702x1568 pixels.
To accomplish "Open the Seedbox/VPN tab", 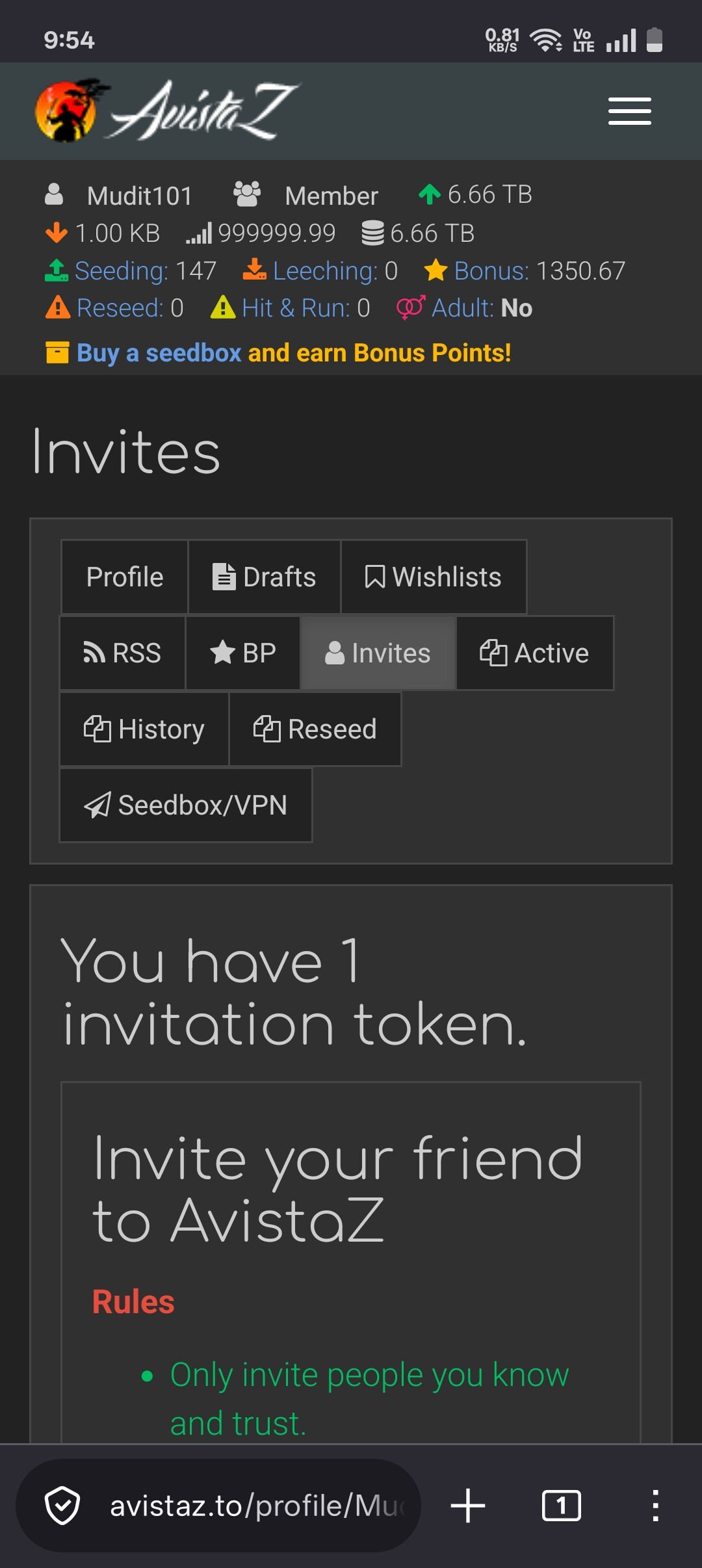I will (x=186, y=805).
